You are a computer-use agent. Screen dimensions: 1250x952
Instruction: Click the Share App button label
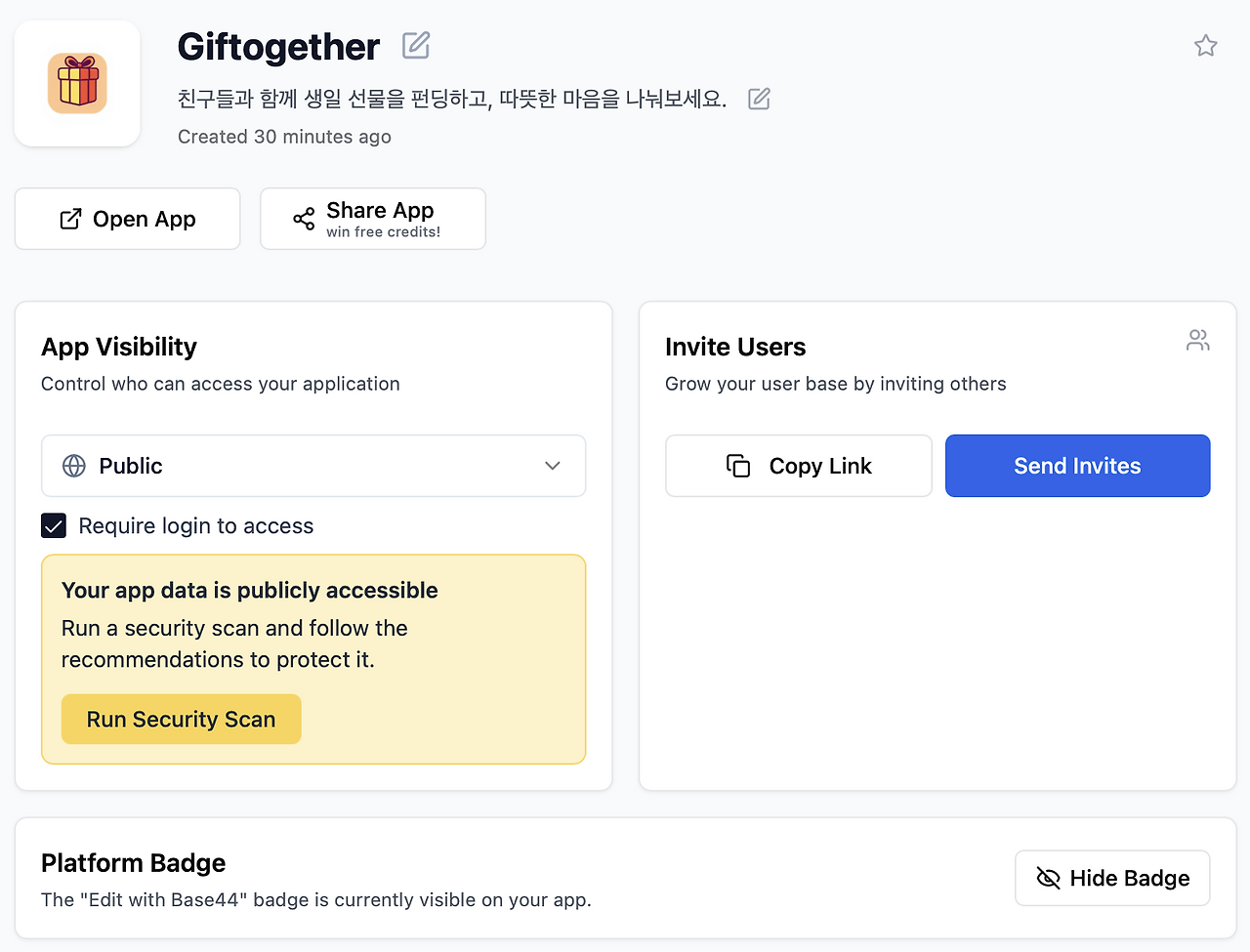[380, 211]
